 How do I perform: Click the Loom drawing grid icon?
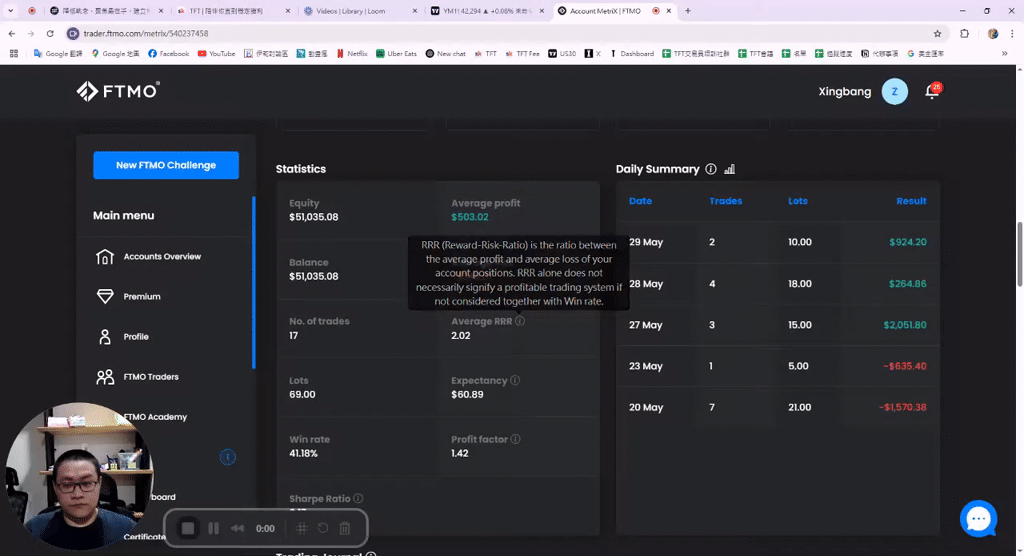point(301,528)
